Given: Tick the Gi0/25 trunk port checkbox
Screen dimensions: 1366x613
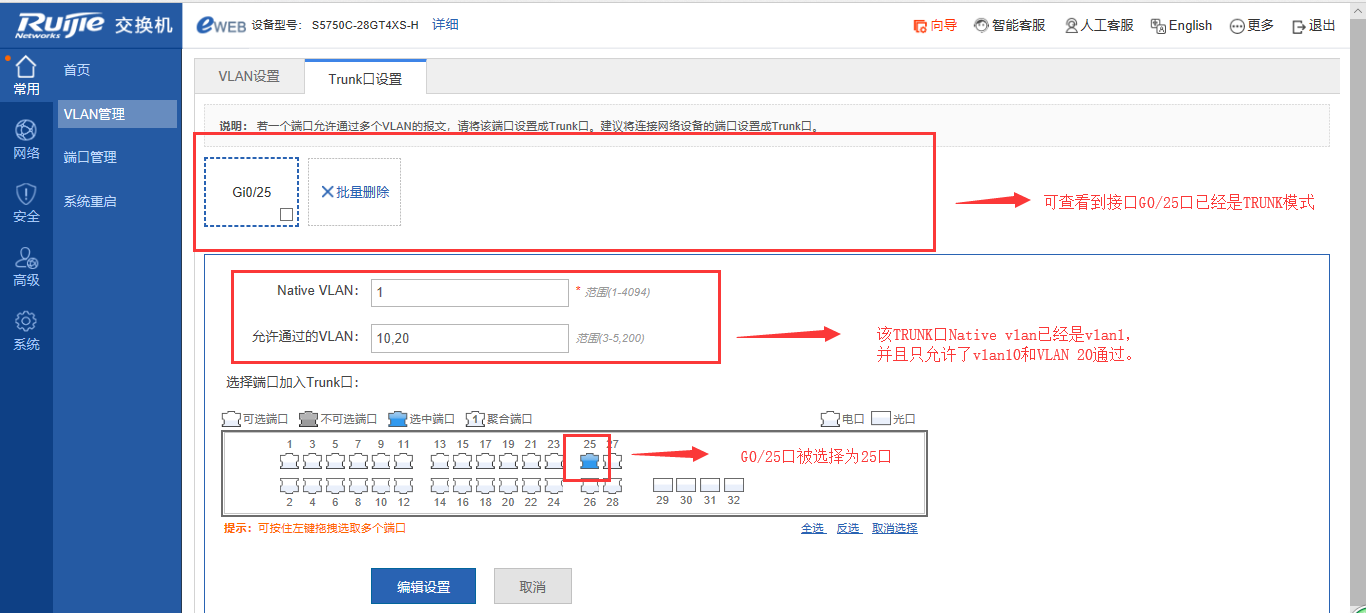Looking at the screenshot, I should (286, 214).
